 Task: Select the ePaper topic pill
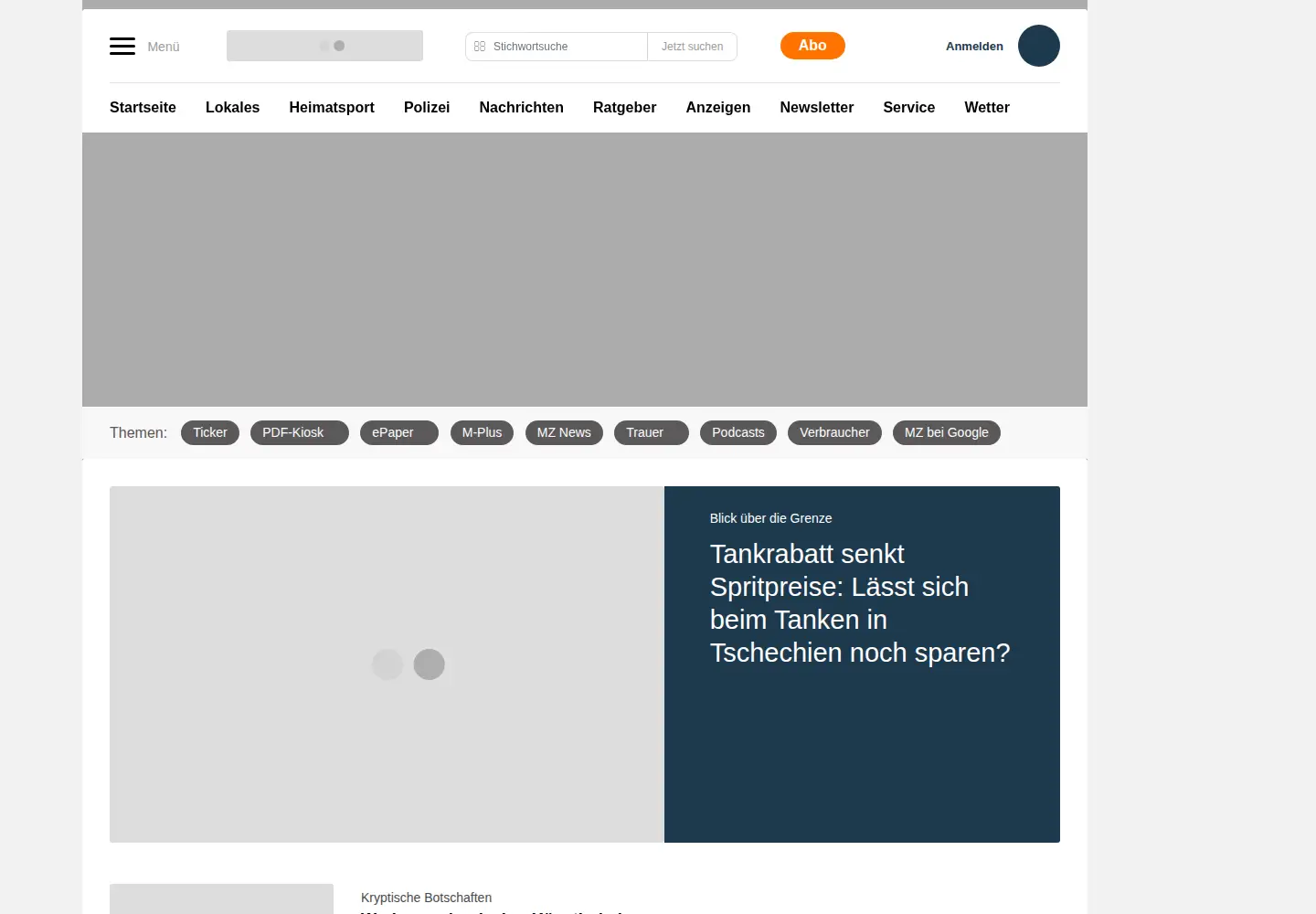399,432
